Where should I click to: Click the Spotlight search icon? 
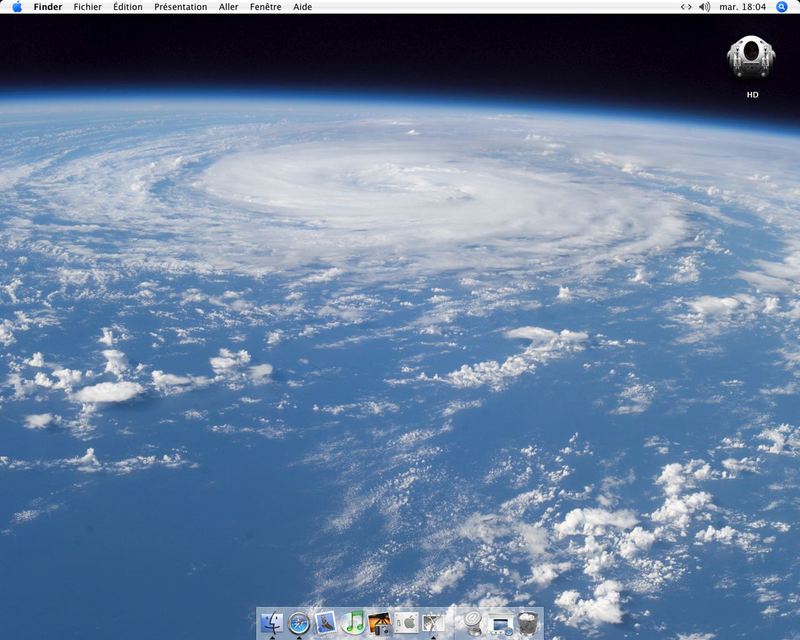781,7
